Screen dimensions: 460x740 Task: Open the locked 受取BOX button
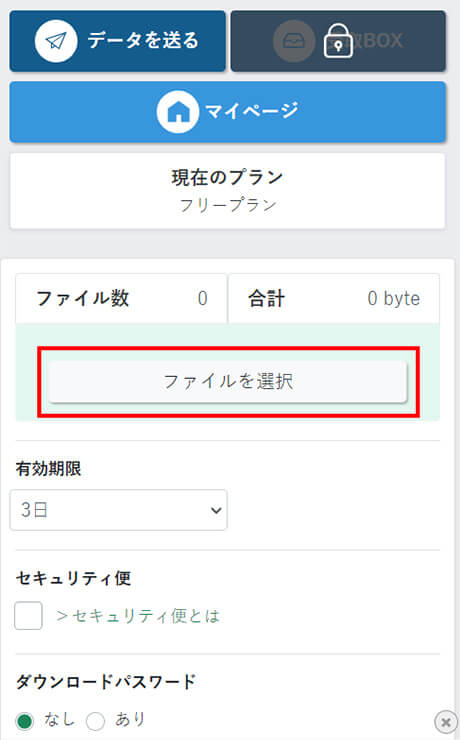(338, 42)
